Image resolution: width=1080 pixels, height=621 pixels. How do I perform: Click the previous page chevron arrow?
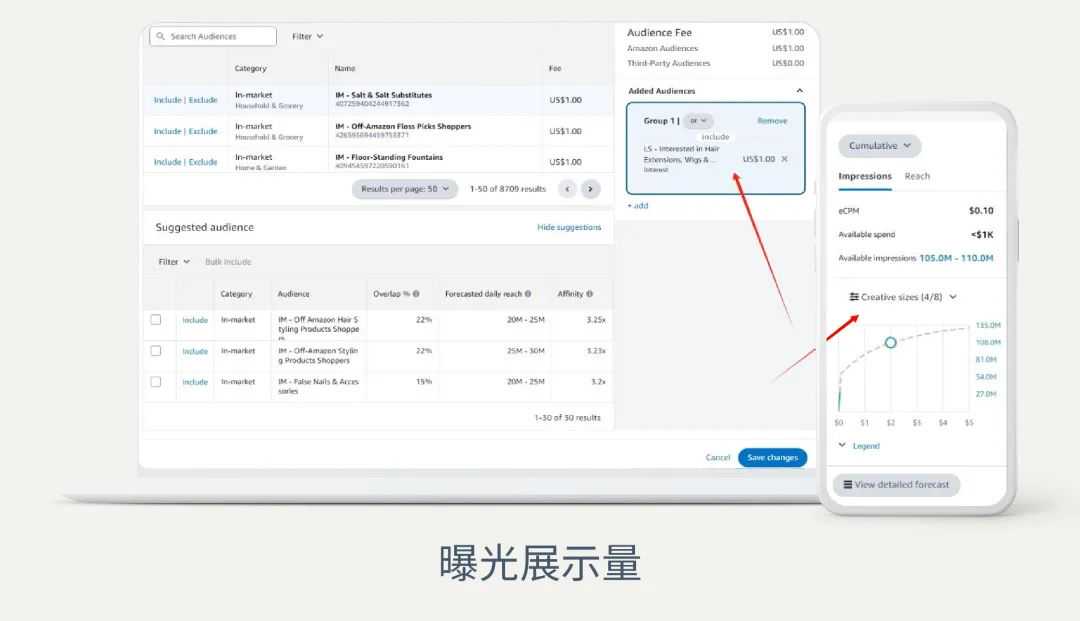[568, 188]
